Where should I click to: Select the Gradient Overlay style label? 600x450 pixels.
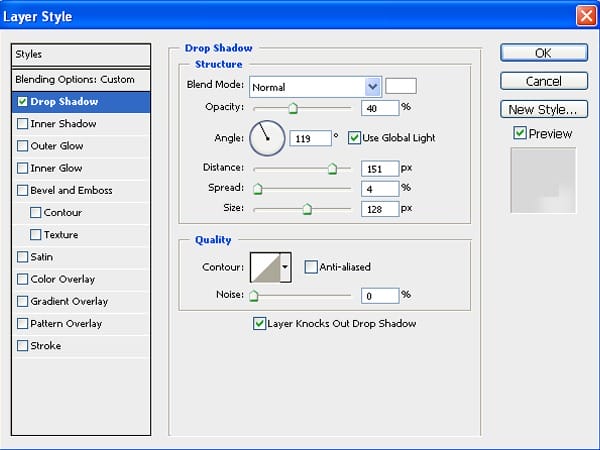coord(69,302)
